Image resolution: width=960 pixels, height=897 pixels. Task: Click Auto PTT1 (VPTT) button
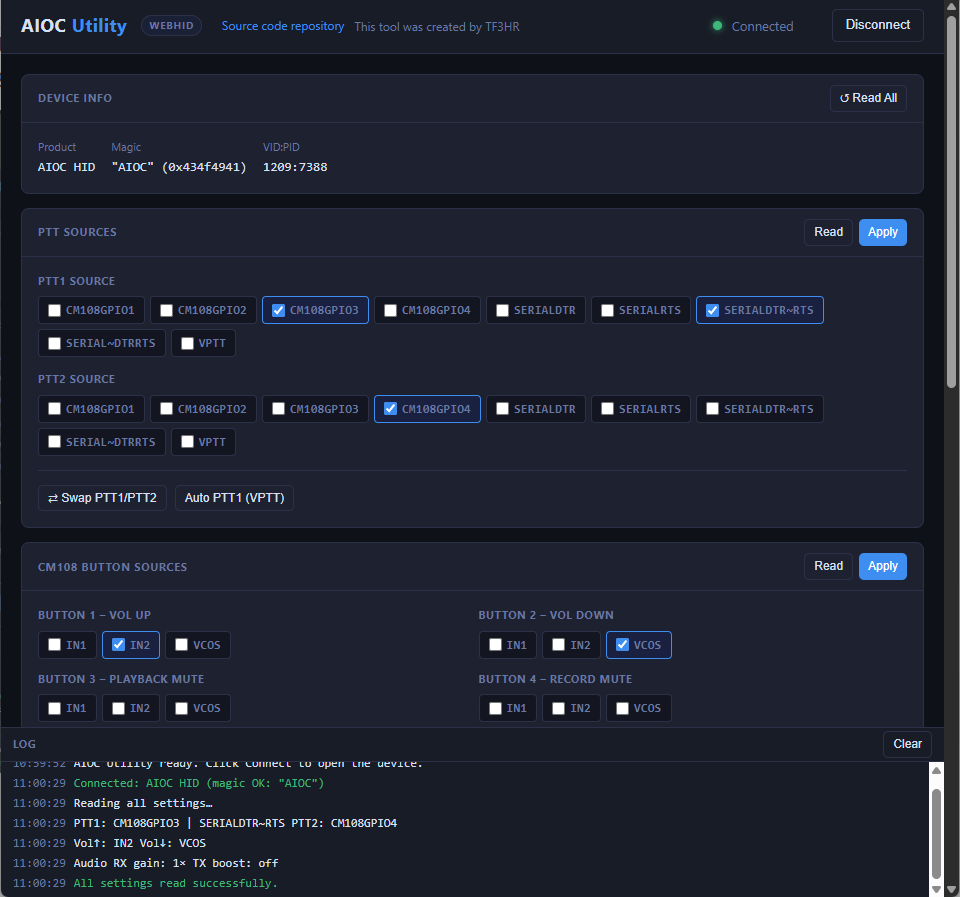pyautogui.click(x=234, y=498)
